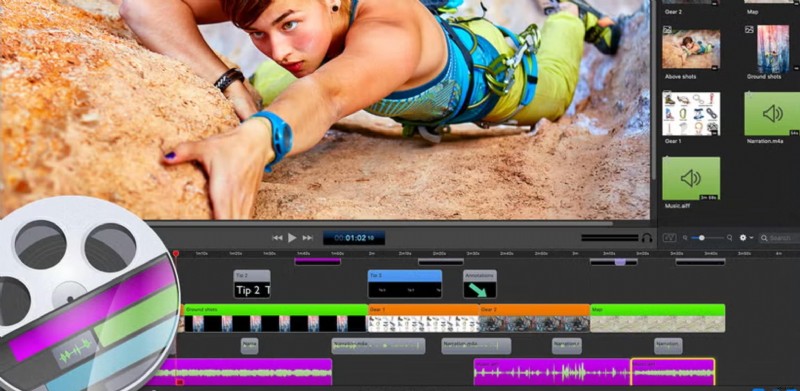Click the timecode display reading 01:02
The height and width of the screenshot is (391, 800).
click(354, 237)
